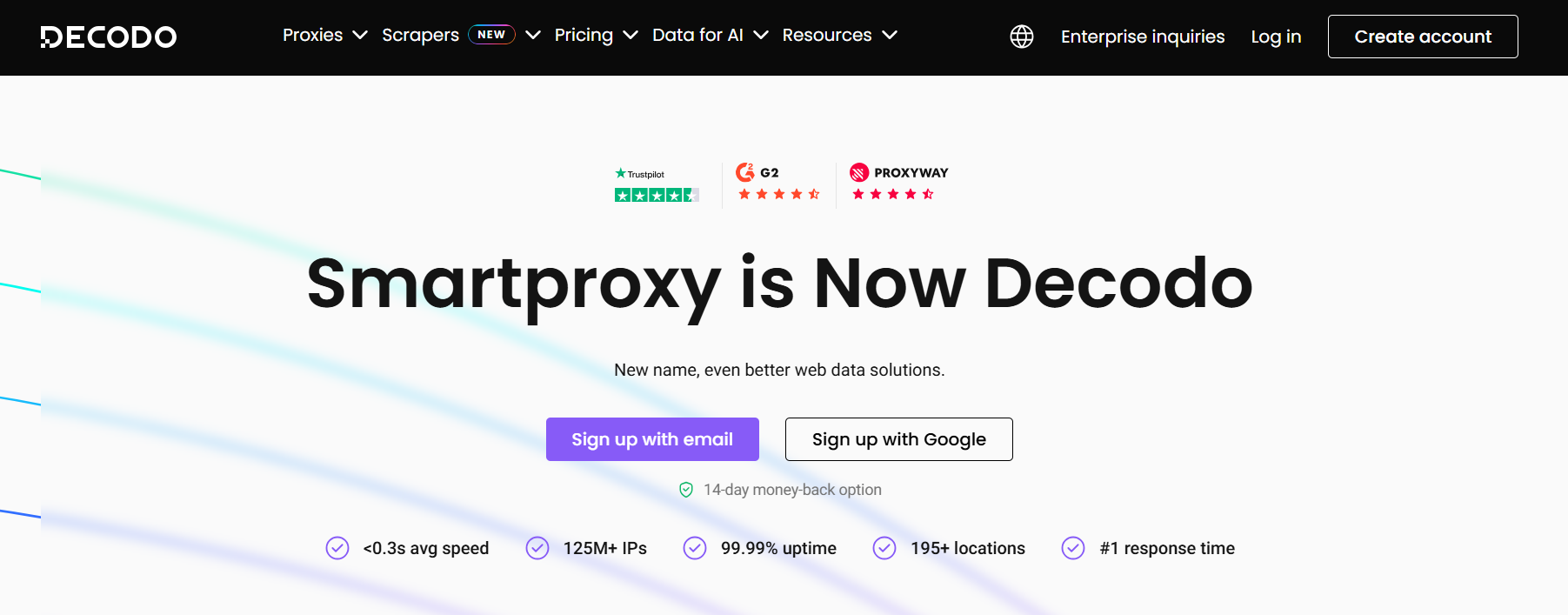This screenshot has height=615, width=1568.
Task: Click the Decodo logo
Action: 109,37
